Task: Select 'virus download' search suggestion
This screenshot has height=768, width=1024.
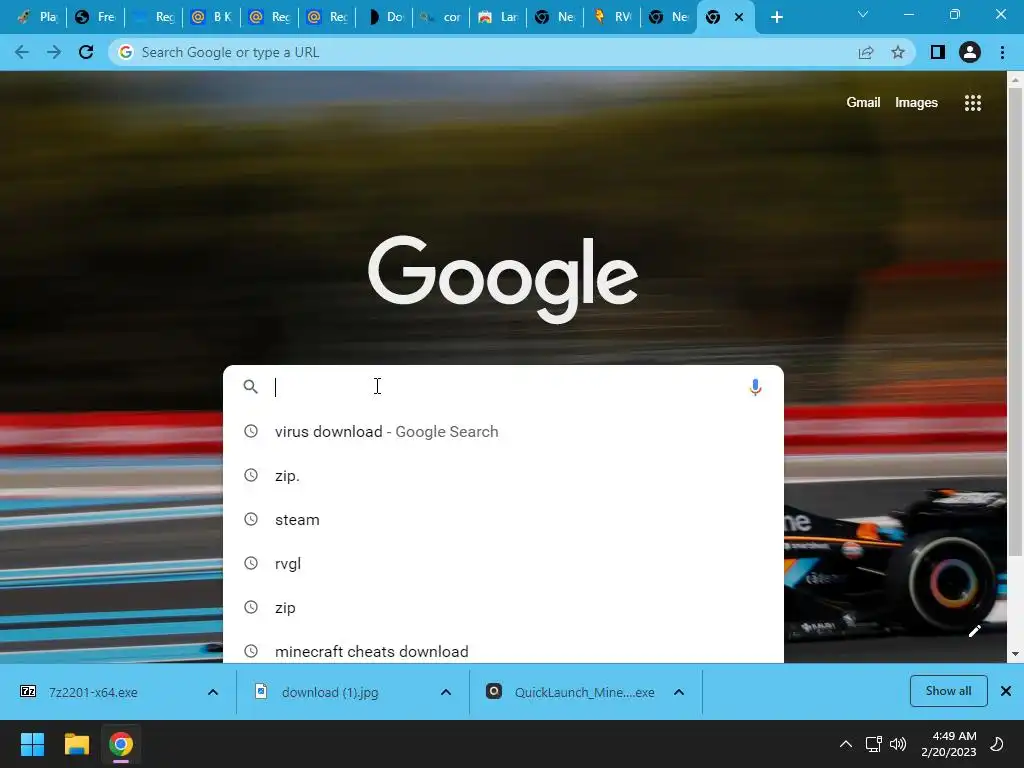Action: (x=503, y=432)
